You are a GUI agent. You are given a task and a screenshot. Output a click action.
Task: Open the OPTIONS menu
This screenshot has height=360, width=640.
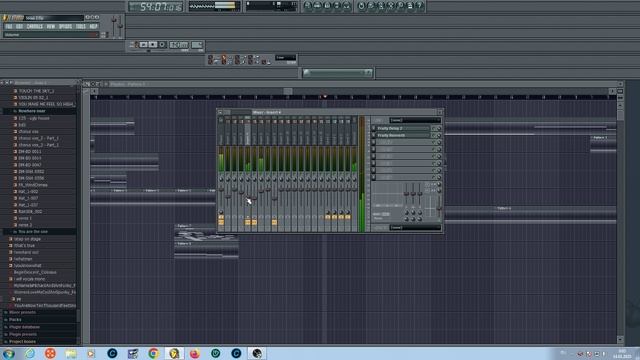click(65, 27)
